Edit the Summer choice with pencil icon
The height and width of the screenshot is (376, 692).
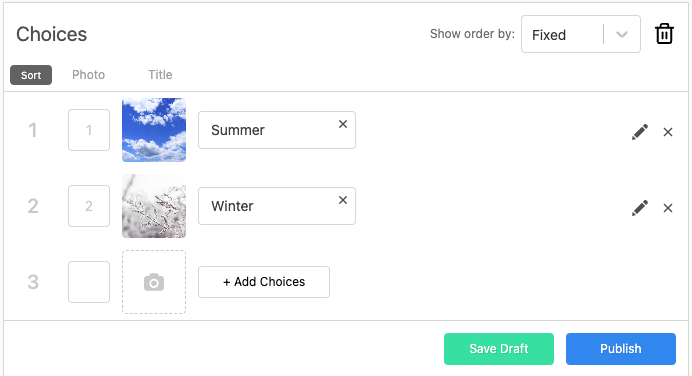coord(639,132)
